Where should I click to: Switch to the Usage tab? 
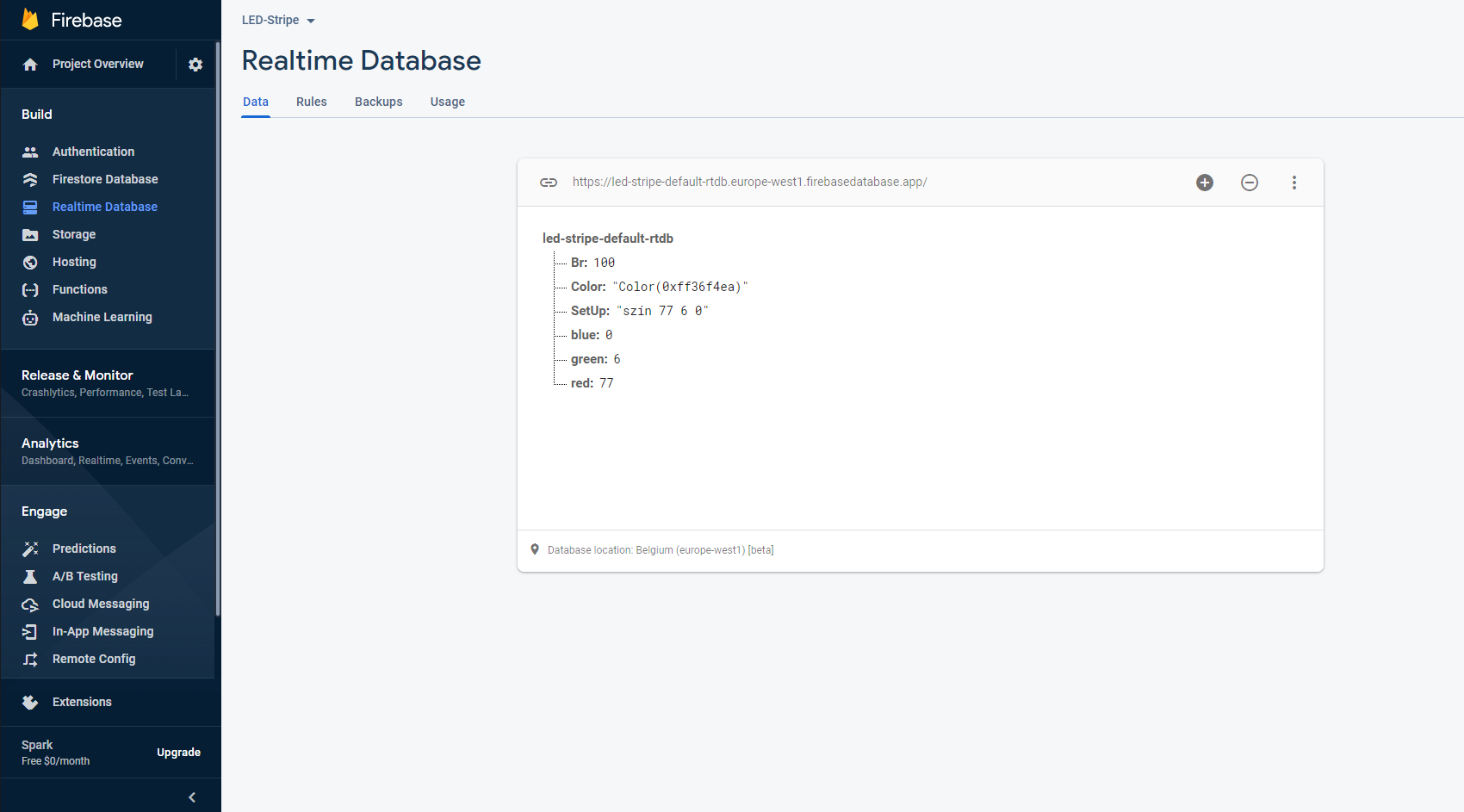click(448, 102)
